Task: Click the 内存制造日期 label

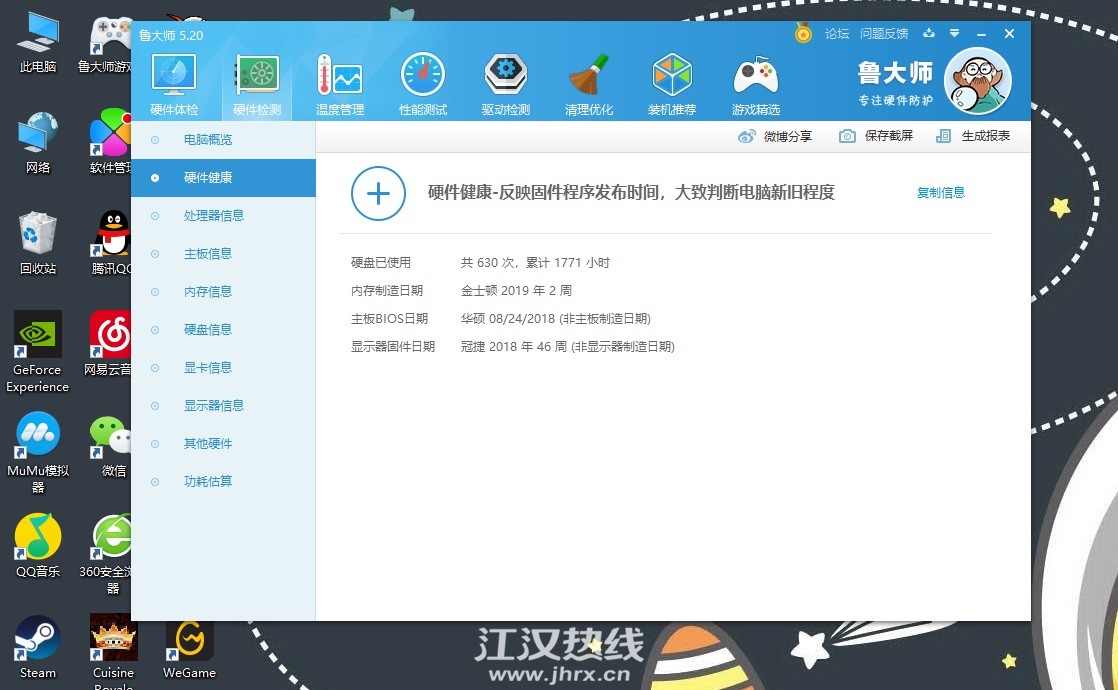Action: tap(386, 291)
